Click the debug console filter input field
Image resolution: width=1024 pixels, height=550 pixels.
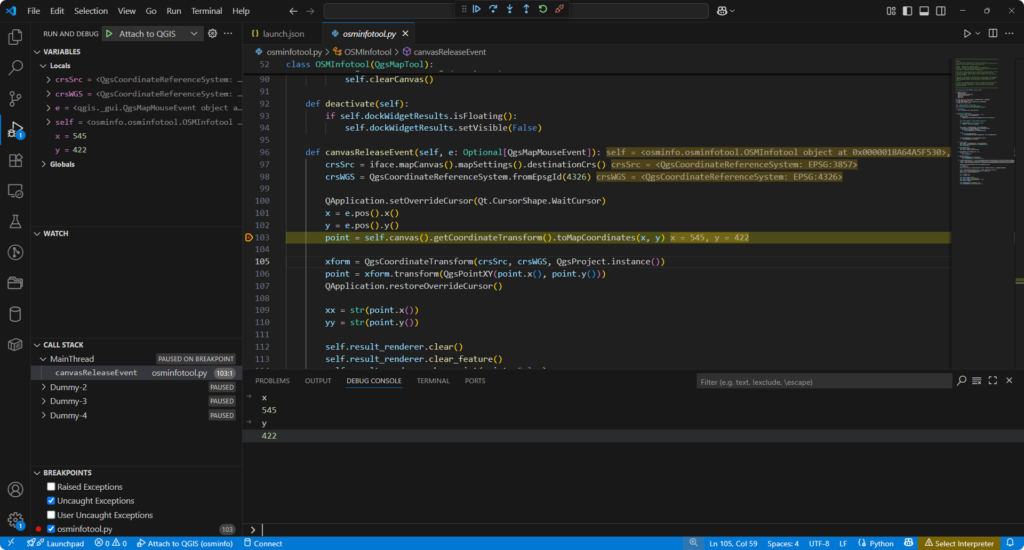[822, 381]
